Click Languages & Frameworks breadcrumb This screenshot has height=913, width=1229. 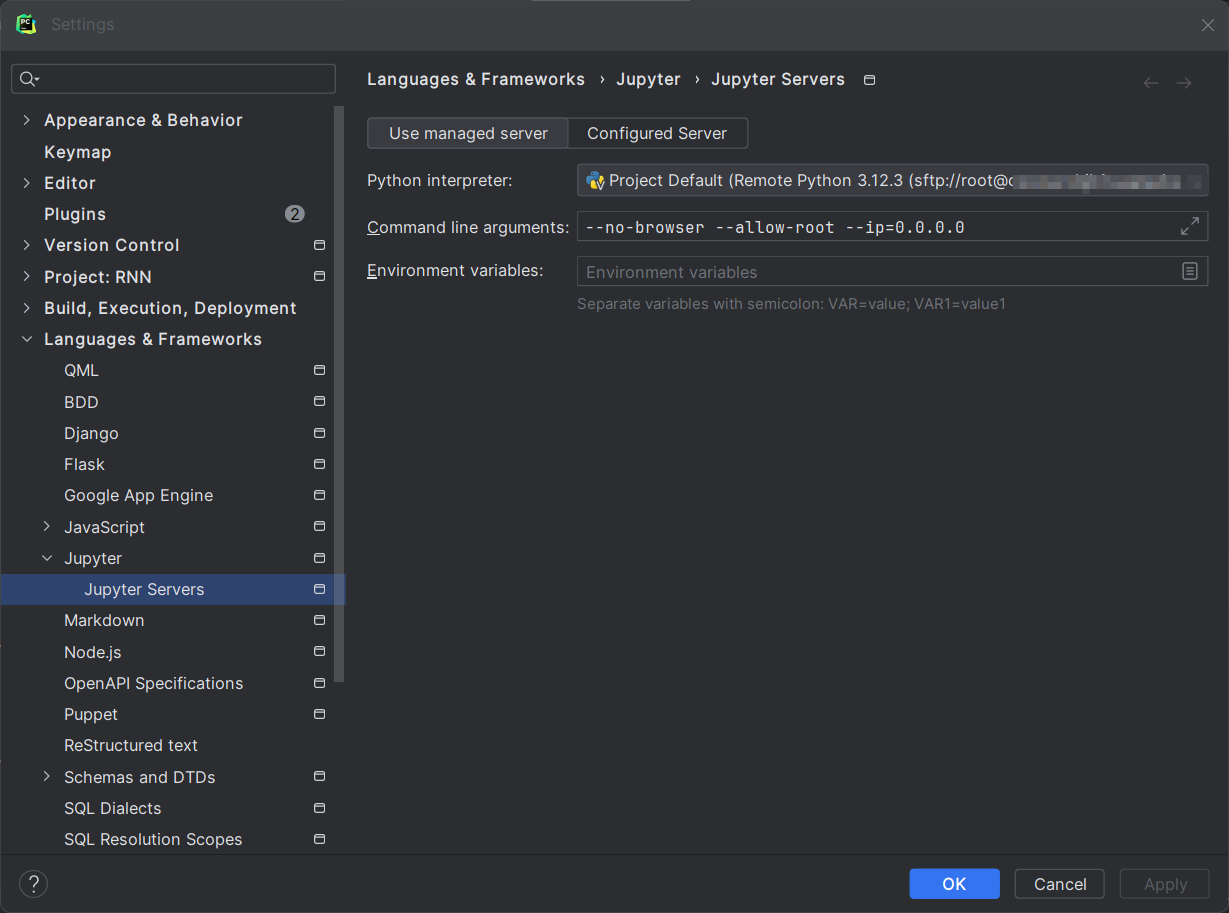[476, 79]
